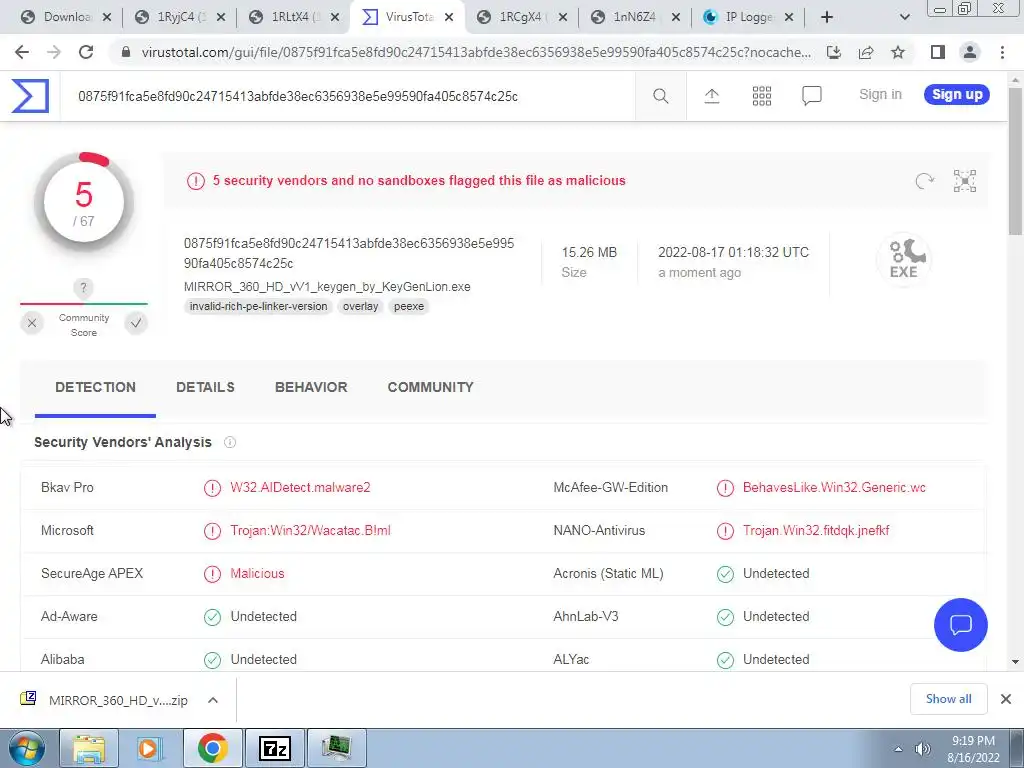Open the blue chat bubble button
The image size is (1024, 768).
[x=961, y=625]
